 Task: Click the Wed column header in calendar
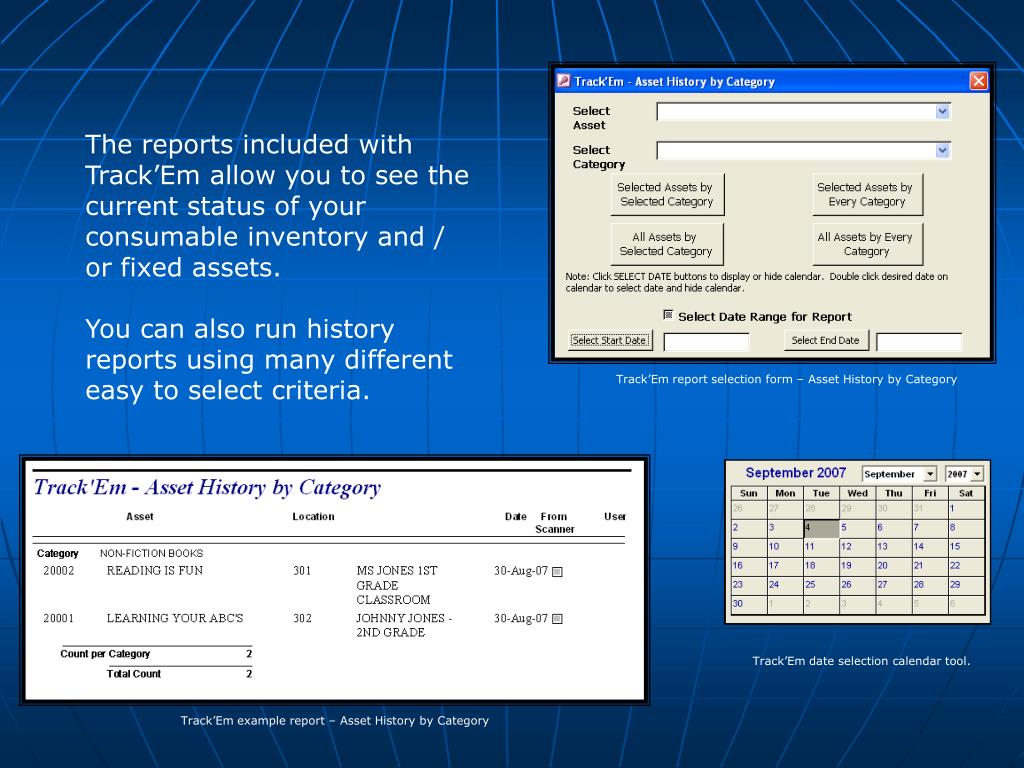857,493
